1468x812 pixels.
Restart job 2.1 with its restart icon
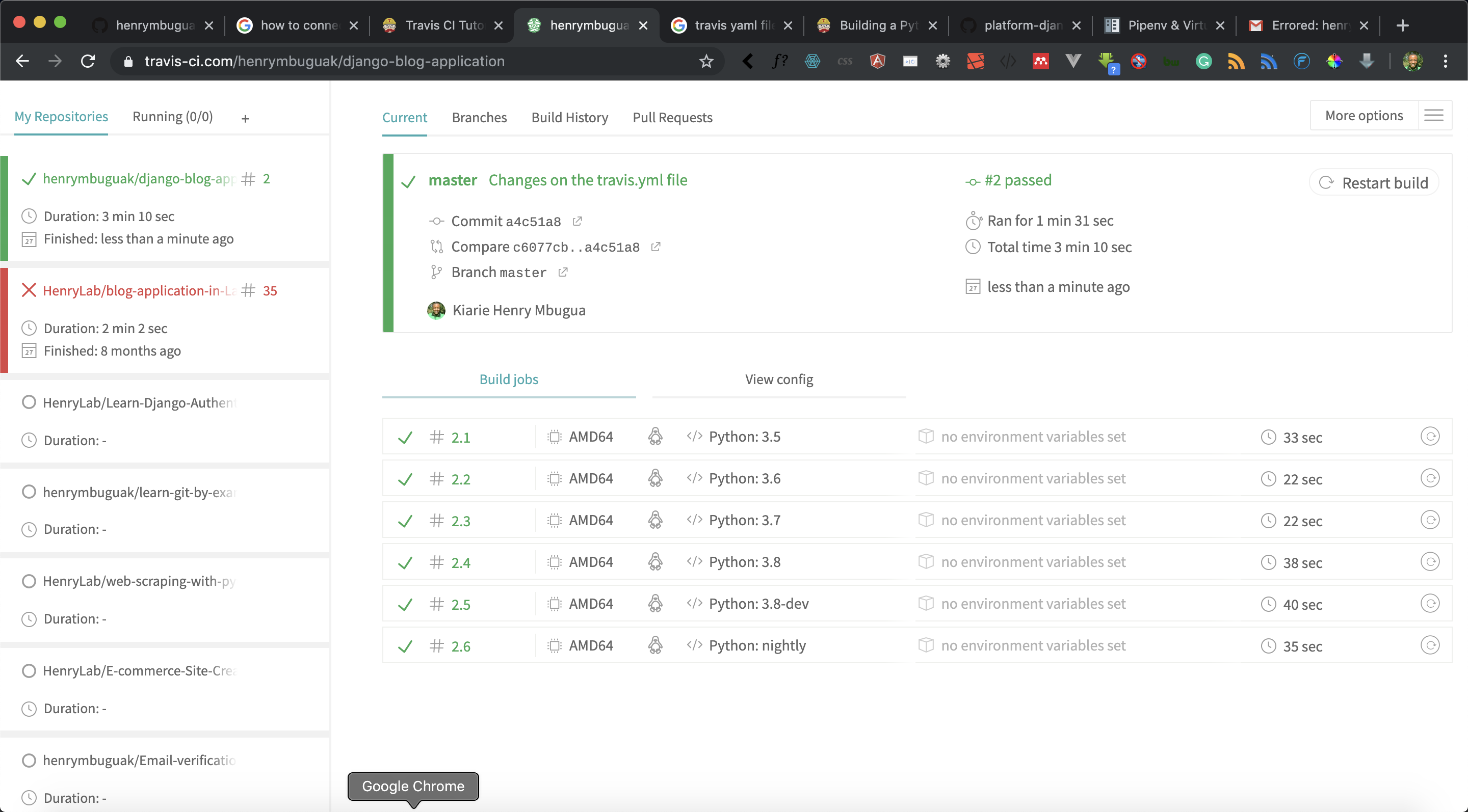click(x=1430, y=437)
